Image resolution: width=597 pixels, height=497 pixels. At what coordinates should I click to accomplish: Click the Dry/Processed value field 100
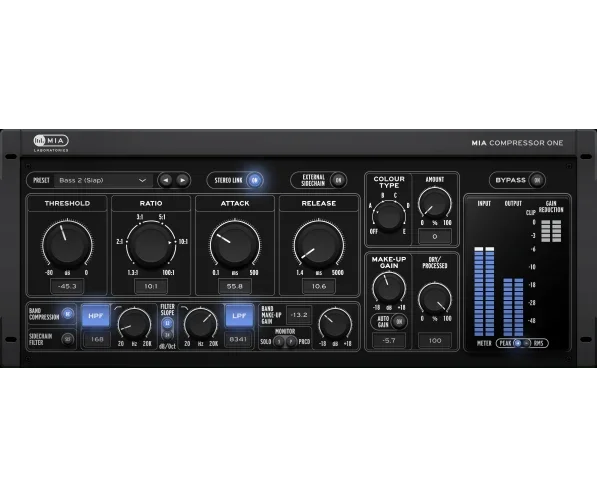coord(435,340)
